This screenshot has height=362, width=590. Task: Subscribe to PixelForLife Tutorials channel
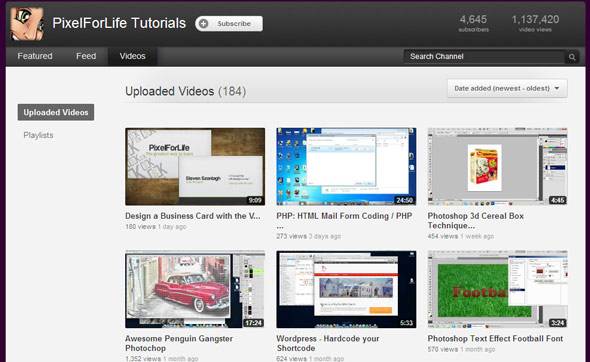(x=229, y=24)
